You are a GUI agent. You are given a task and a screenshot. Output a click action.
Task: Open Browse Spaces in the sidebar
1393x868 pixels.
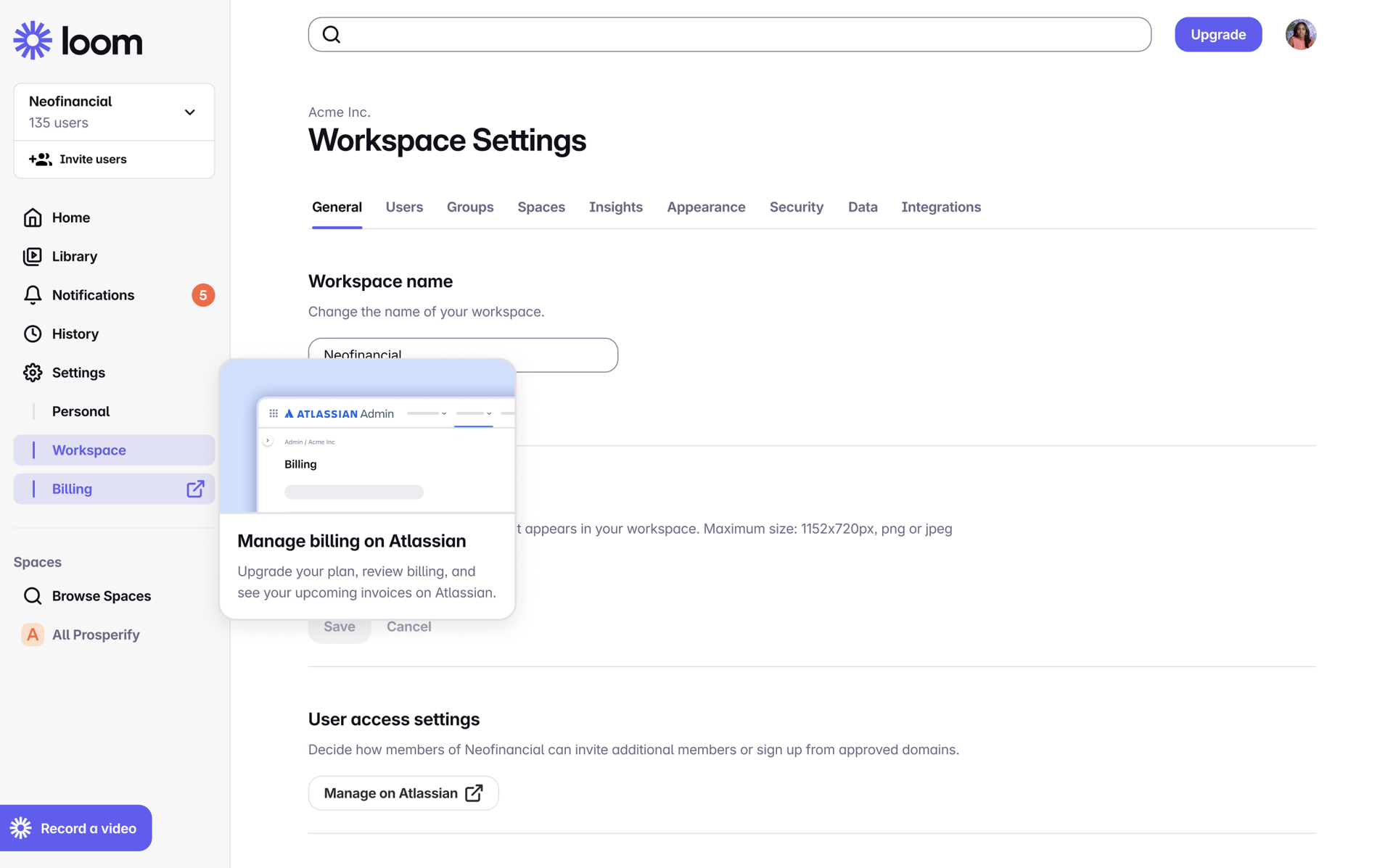click(x=114, y=595)
